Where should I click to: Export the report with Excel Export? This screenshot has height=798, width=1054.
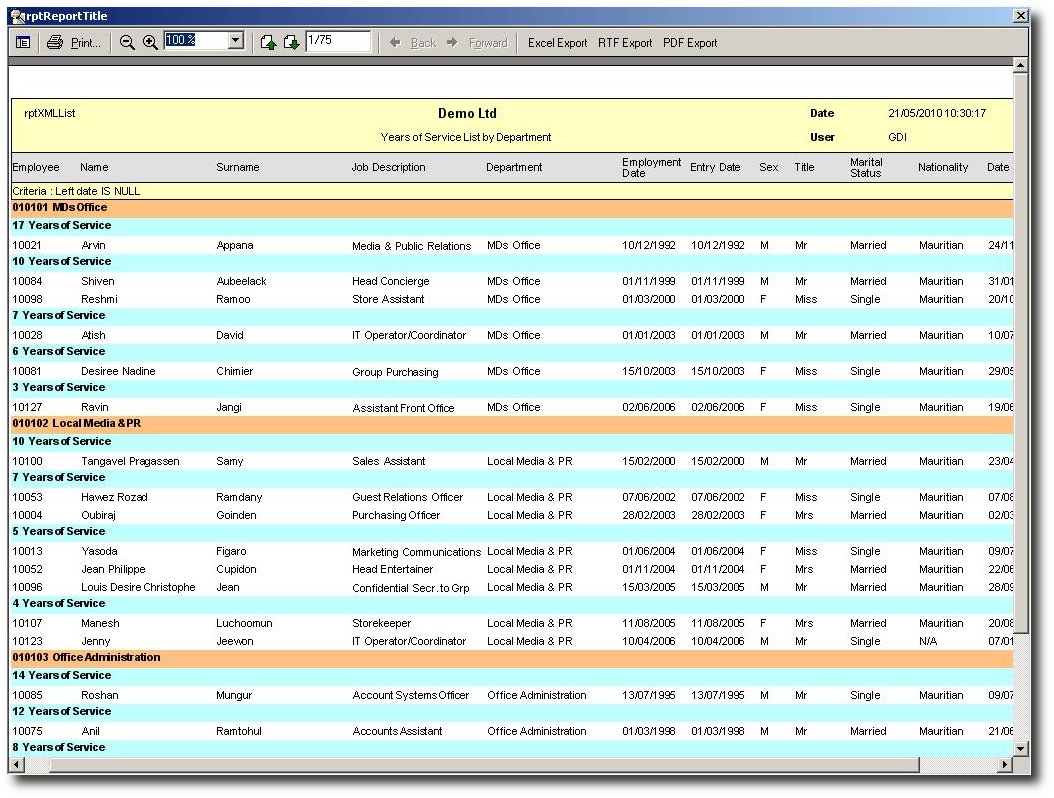pyautogui.click(x=557, y=43)
